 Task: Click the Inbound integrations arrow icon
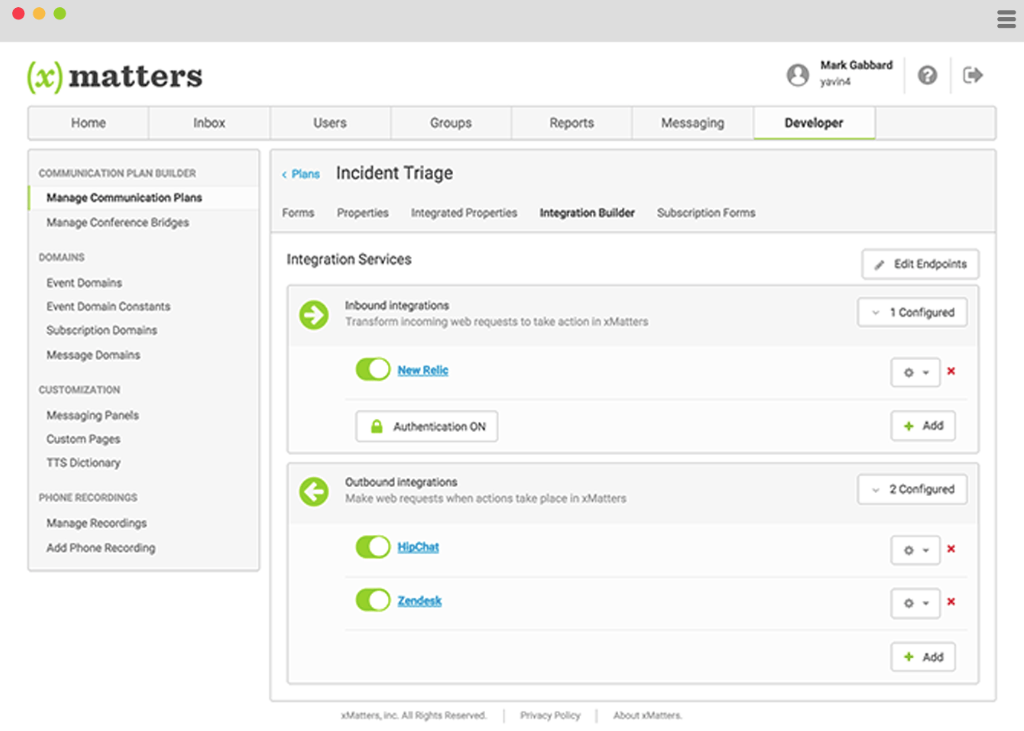click(314, 314)
